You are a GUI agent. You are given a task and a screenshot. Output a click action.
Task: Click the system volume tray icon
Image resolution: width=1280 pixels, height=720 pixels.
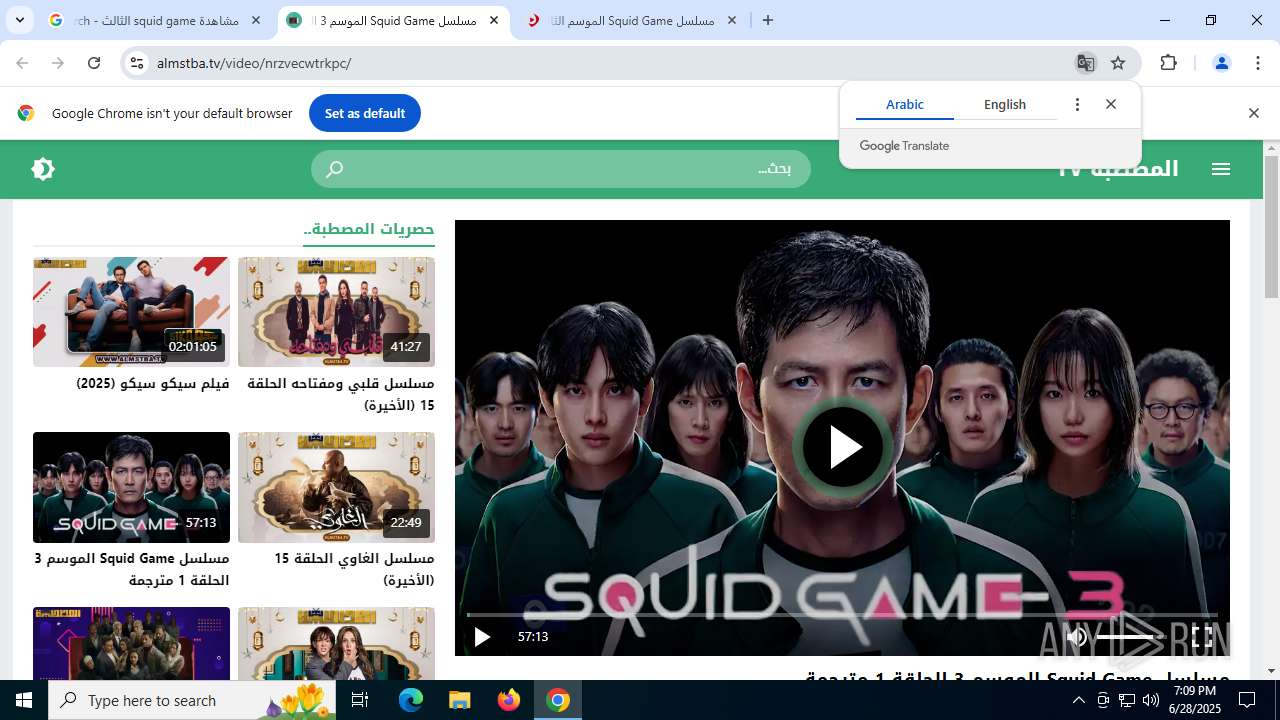pyautogui.click(x=1151, y=700)
